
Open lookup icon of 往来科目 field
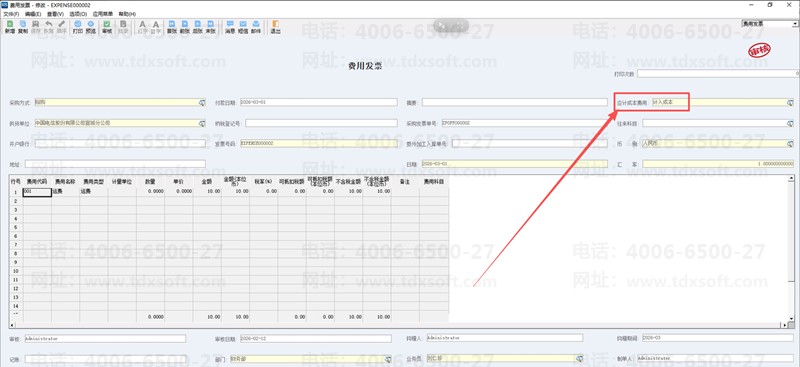click(790, 123)
